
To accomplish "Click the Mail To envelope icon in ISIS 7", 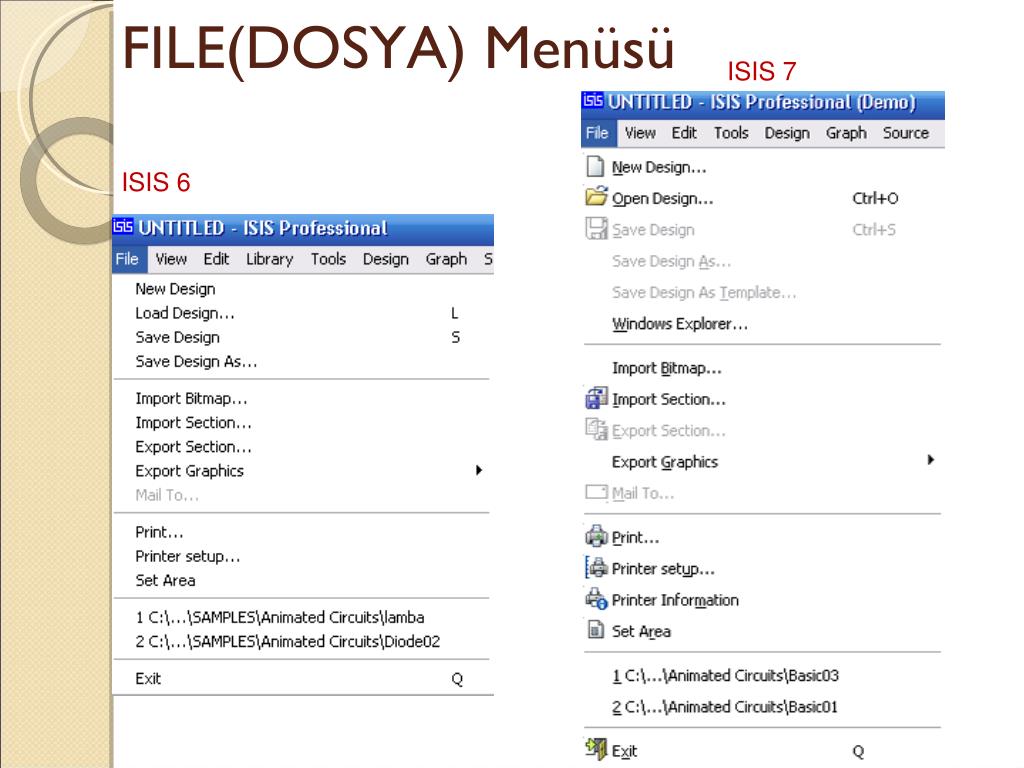I will 596,492.
